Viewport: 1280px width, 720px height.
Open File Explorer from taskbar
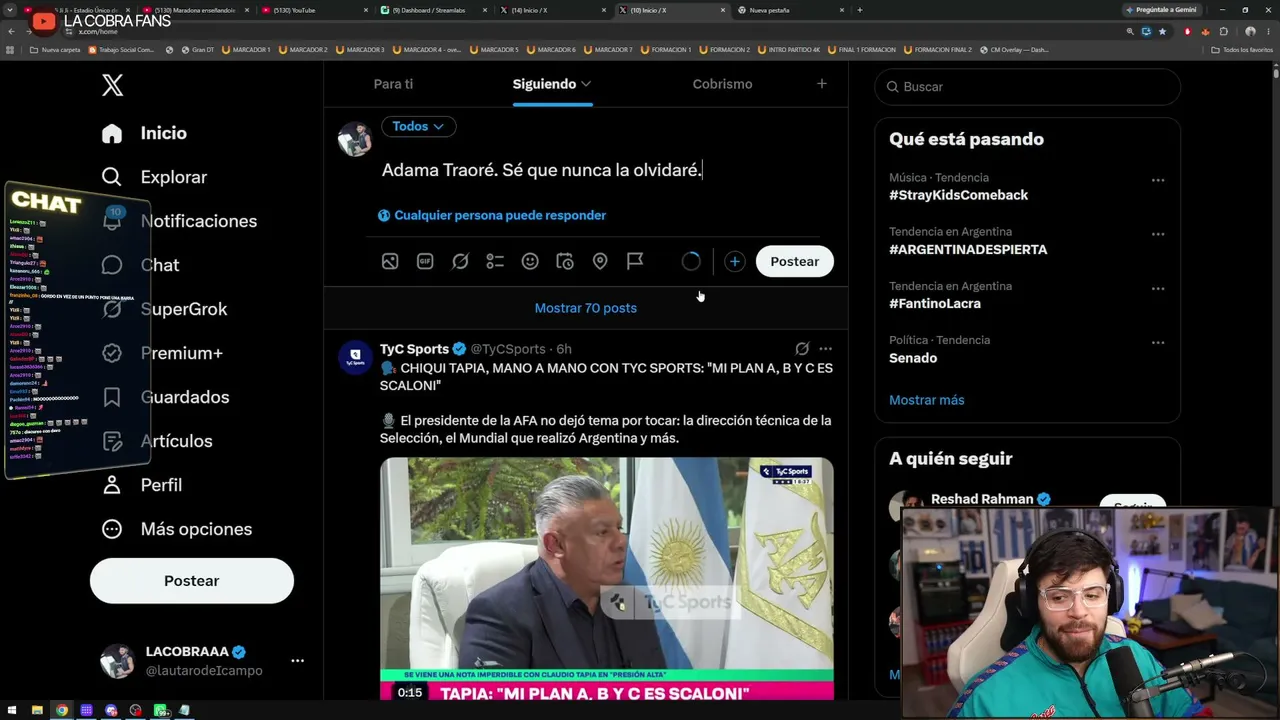click(37, 710)
